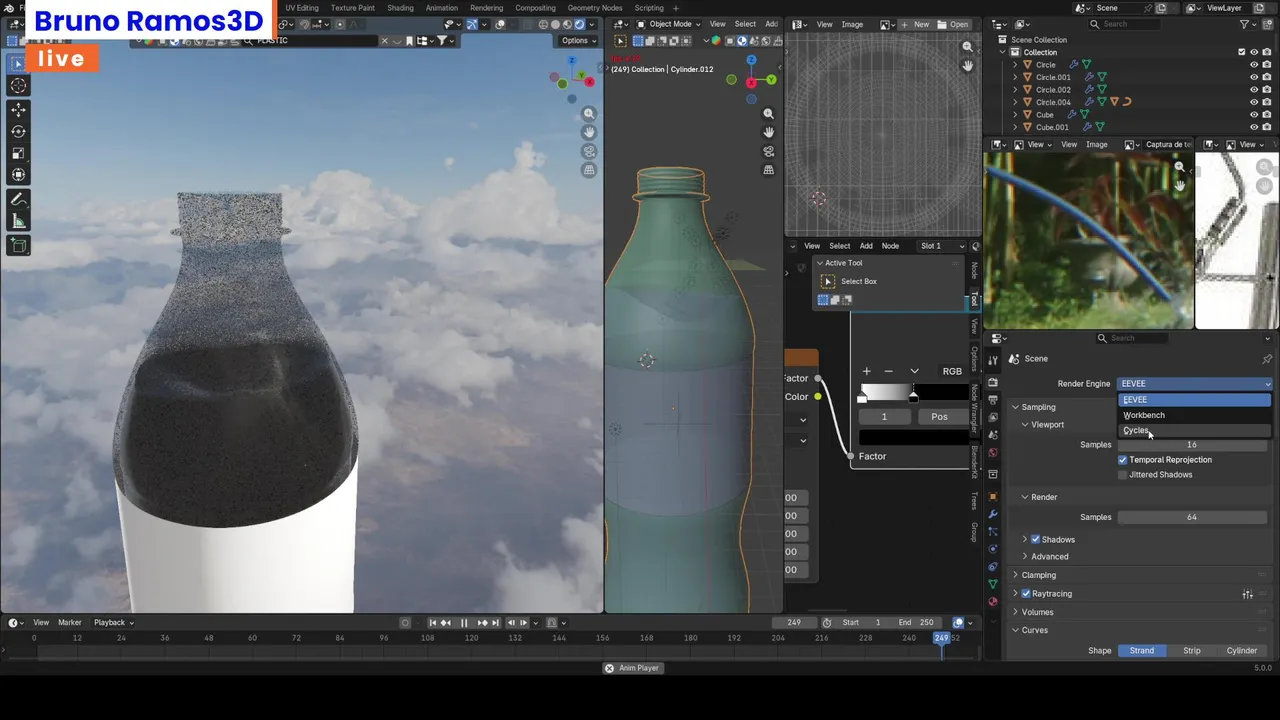The height and width of the screenshot is (720, 1280).
Task: Select the Measure tool in left toolbar
Action: coord(18,221)
